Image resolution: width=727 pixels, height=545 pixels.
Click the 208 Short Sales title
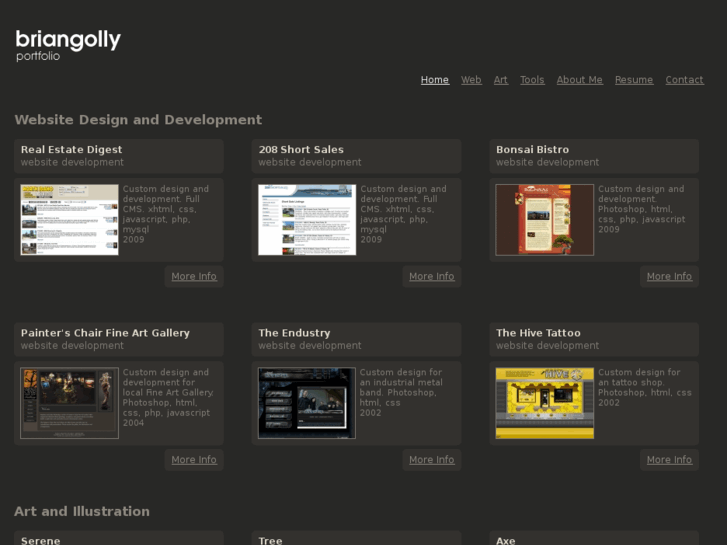(301, 149)
